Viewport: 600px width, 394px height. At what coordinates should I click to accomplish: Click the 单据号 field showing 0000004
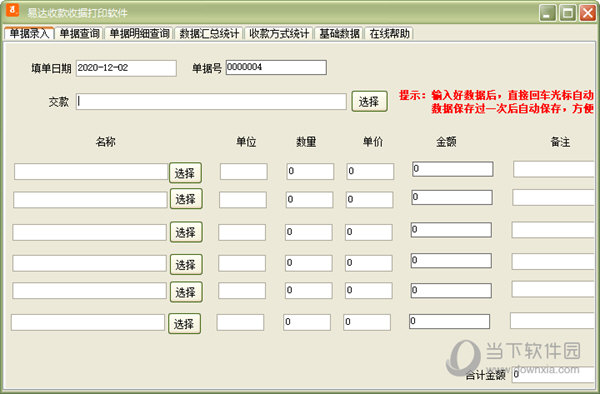click(x=276, y=67)
